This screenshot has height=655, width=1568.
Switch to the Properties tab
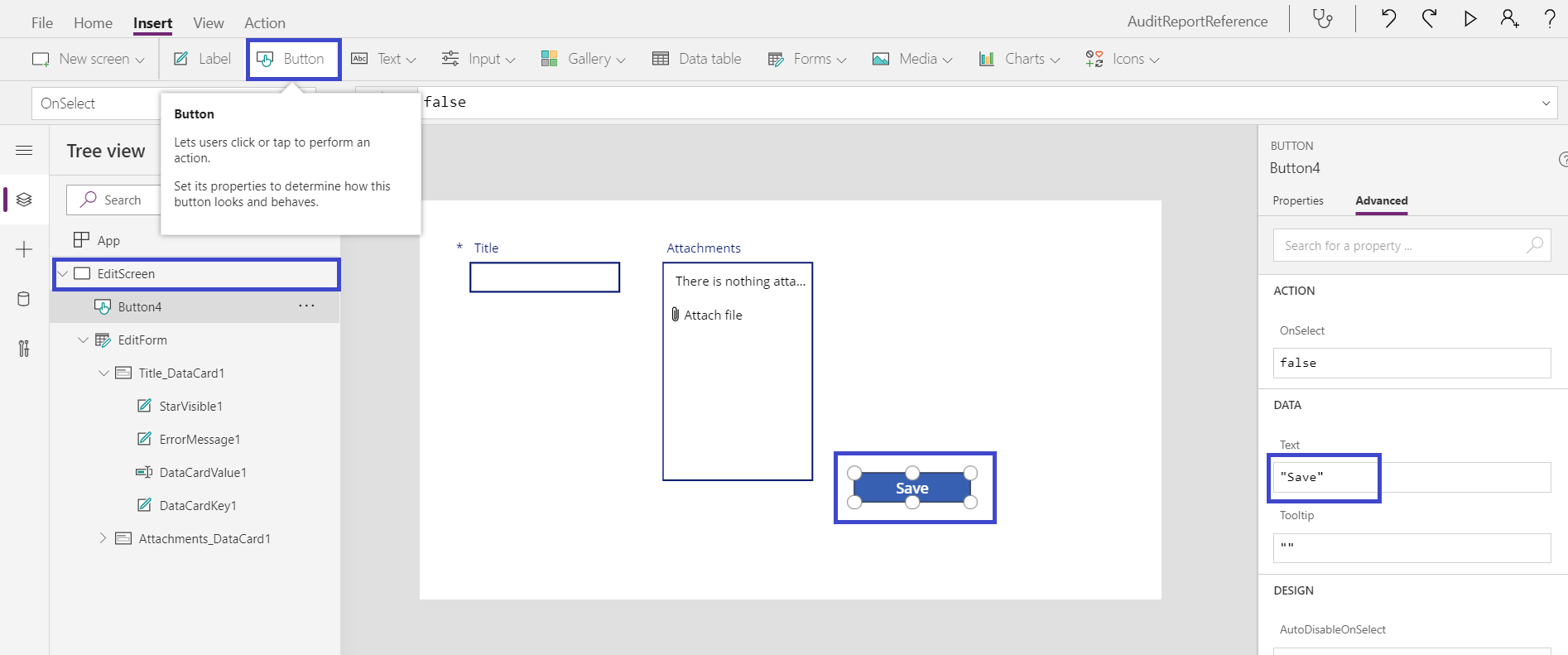pyautogui.click(x=1298, y=200)
